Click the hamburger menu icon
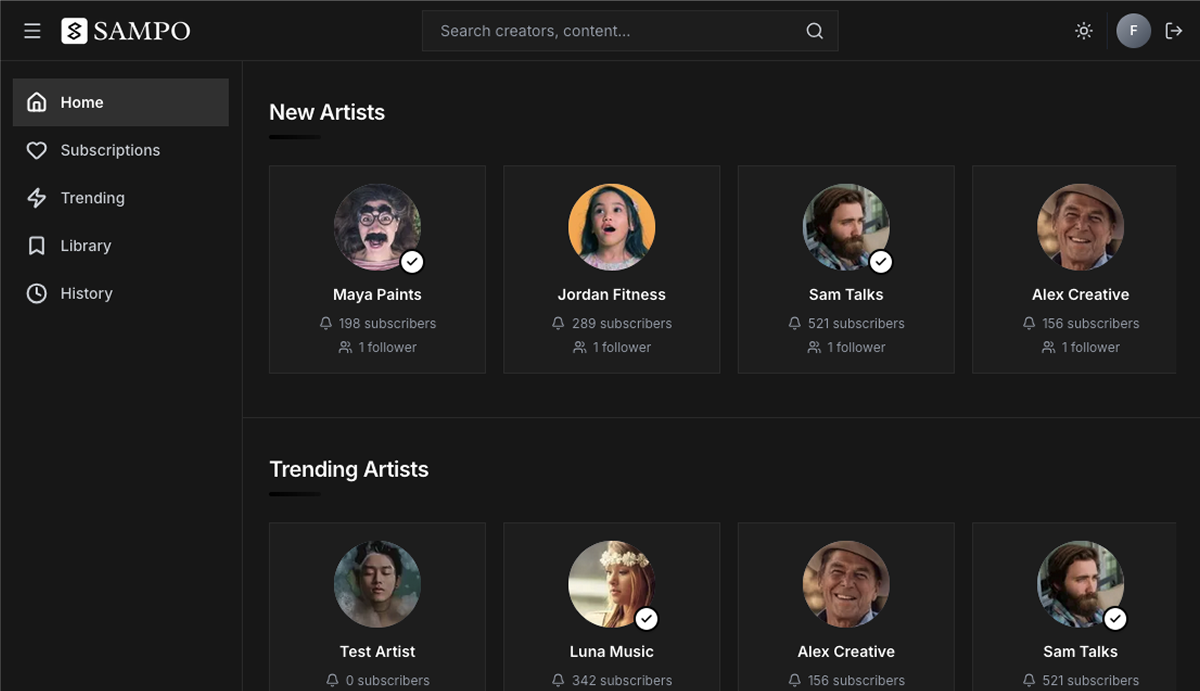This screenshot has height=691, width=1200. point(32,31)
